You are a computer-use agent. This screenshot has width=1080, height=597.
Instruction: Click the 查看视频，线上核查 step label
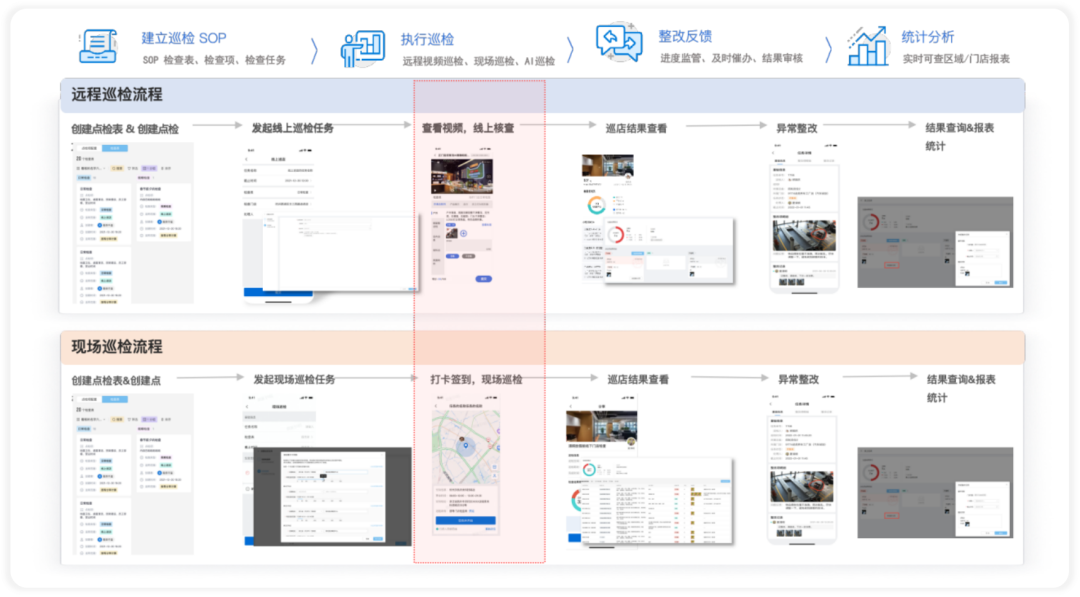coord(468,127)
